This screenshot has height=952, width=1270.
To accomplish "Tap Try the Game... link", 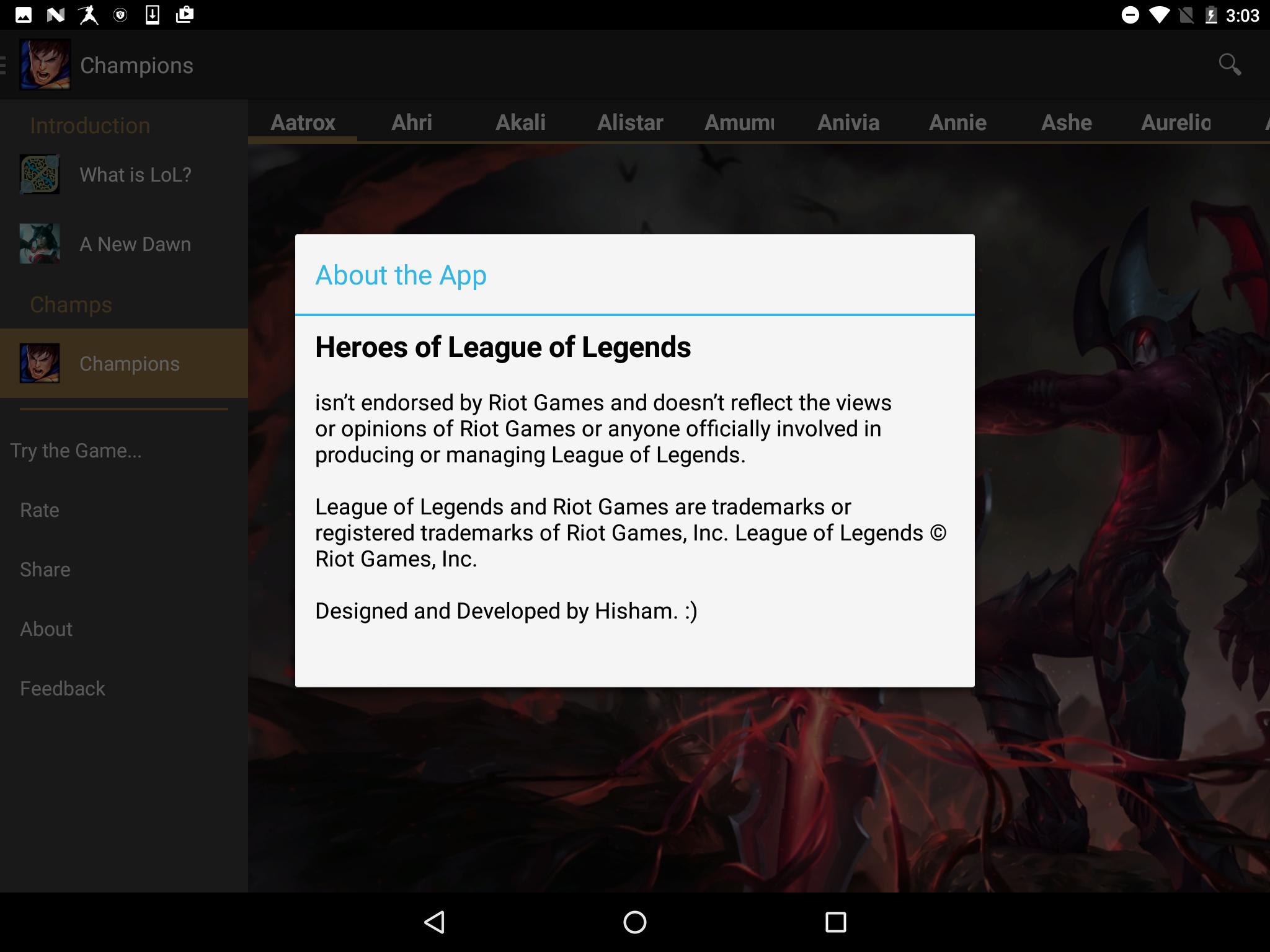I will point(76,451).
